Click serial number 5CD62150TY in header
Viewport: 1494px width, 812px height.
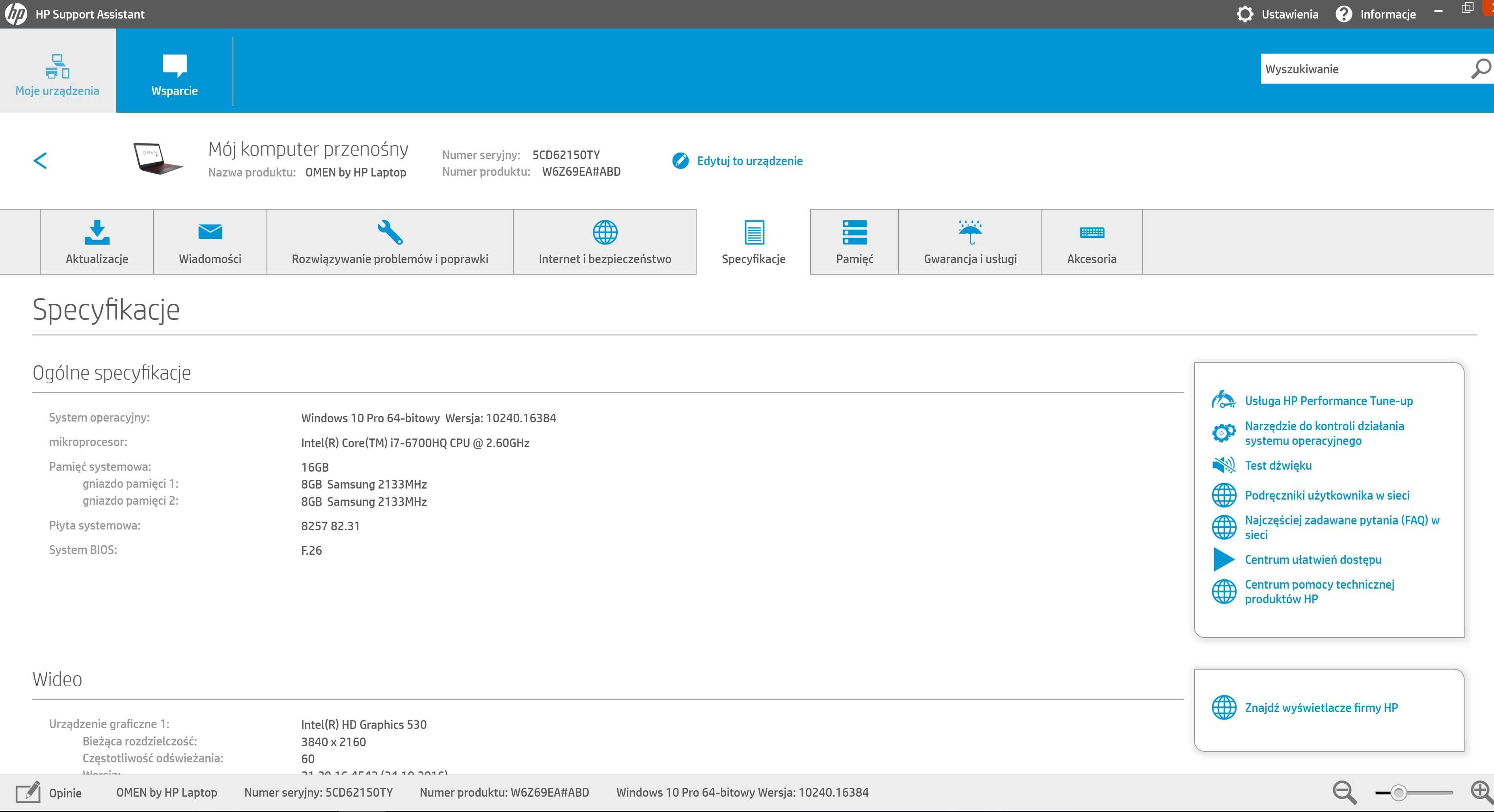pyautogui.click(x=566, y=155)
